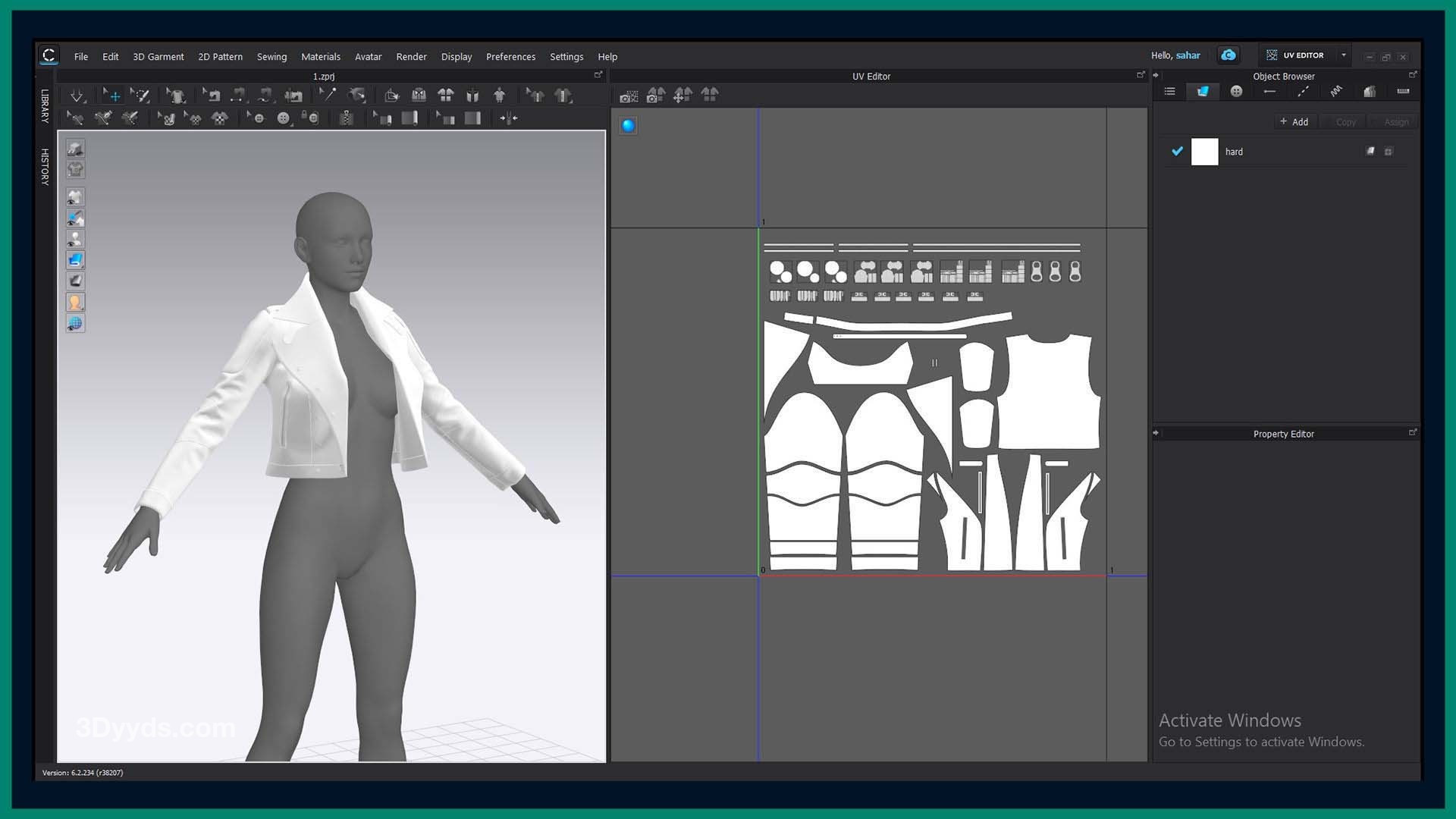Image resolution: width=1456 pixels, height=819 pixels.
Task: Open the Button tab in Object Browser
Action: tap(1236, 92)
